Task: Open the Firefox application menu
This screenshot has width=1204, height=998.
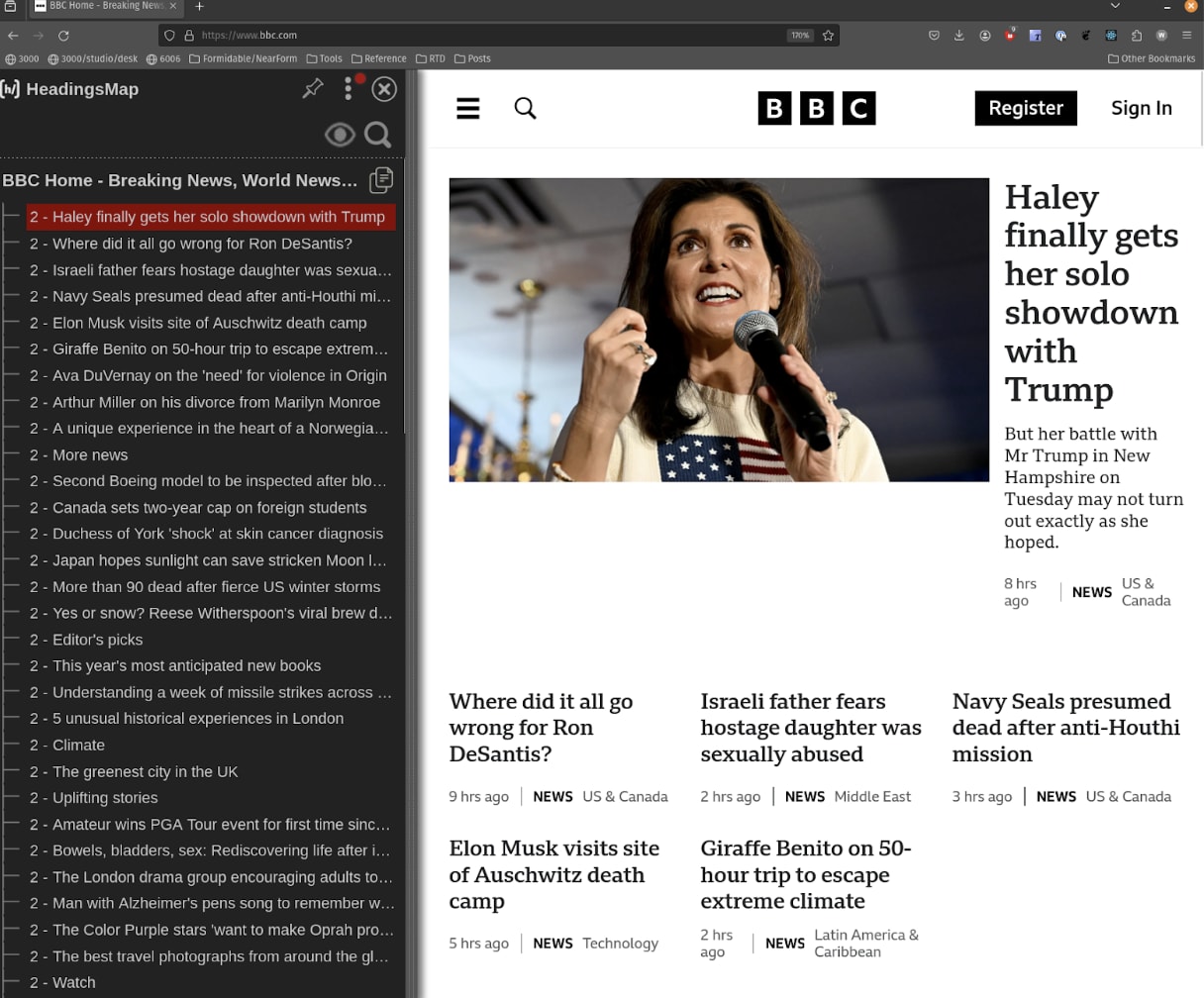Action: (x=1187, y=36)
